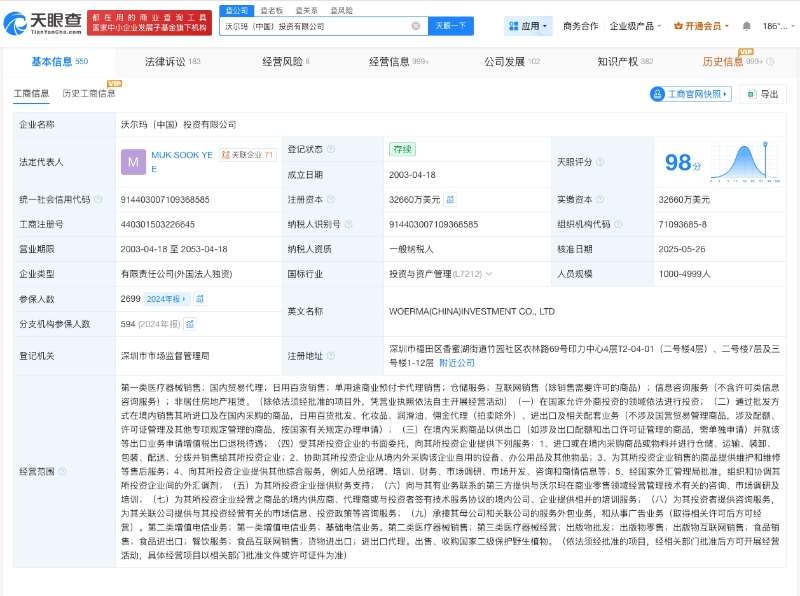Select the 查关系 search tab

tap(307, 10)
